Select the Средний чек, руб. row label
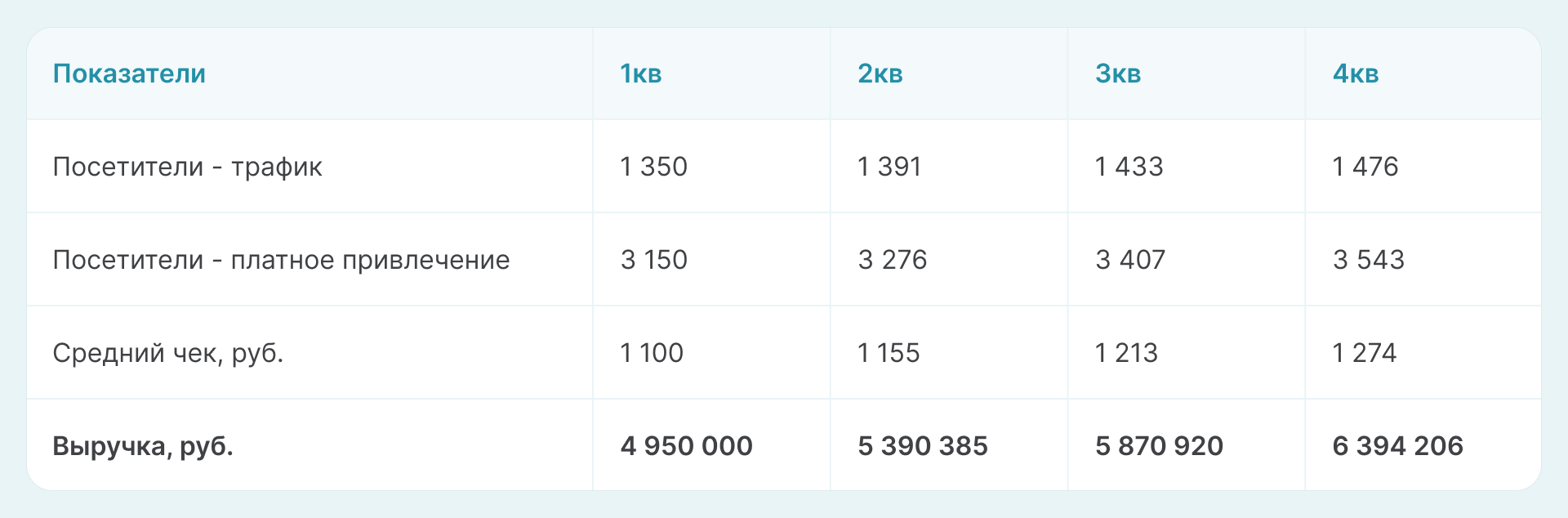The image size is (1568, 518). pos(167,353)
